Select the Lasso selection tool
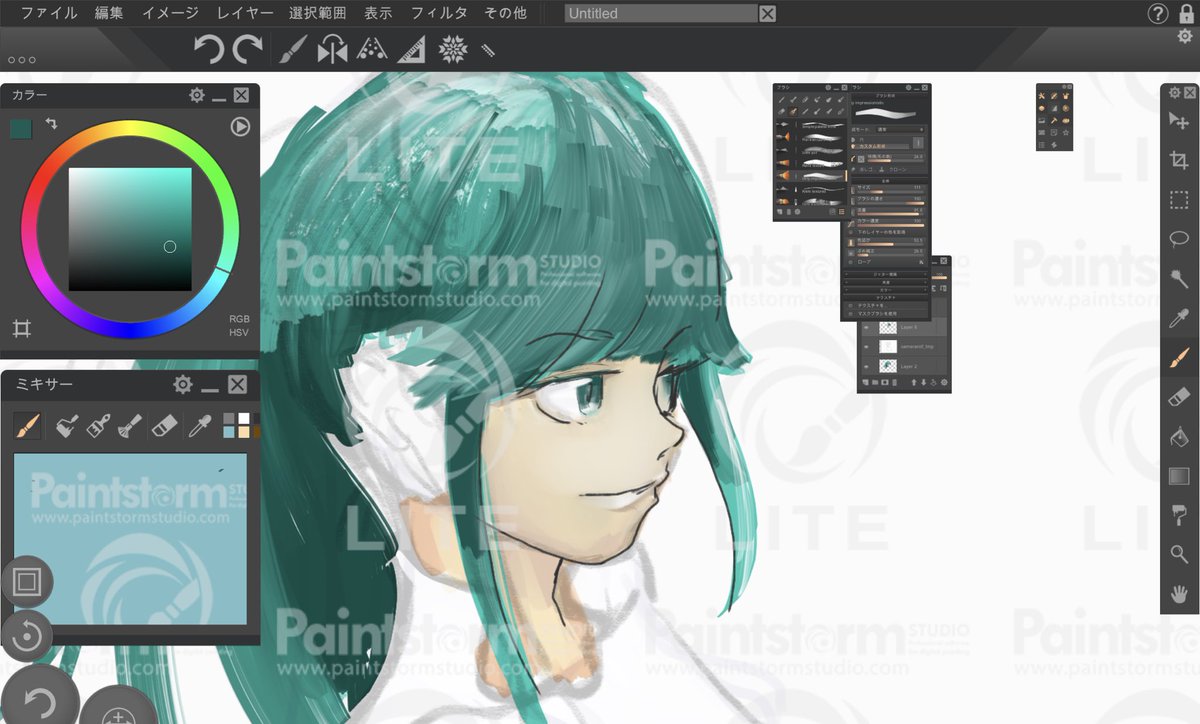The width and height of the screenshot is (1200, 724). [x=1179, y=239]
